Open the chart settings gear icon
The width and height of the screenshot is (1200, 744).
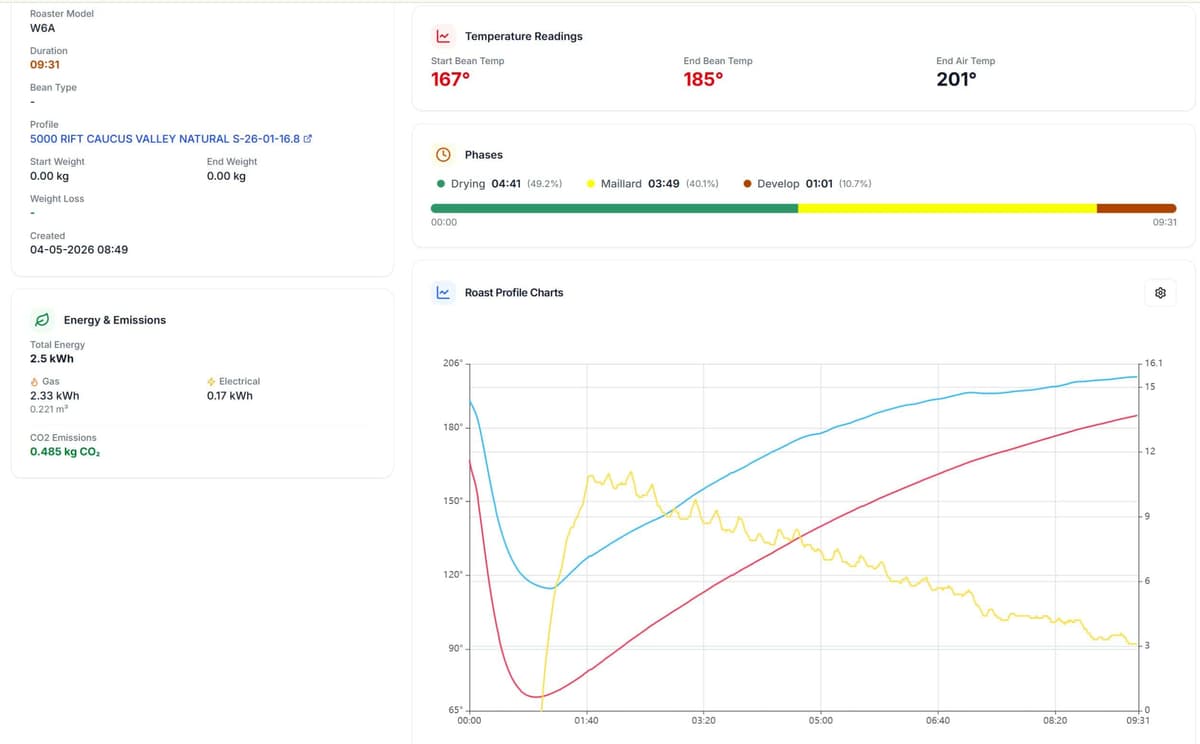coord(1160,293)
